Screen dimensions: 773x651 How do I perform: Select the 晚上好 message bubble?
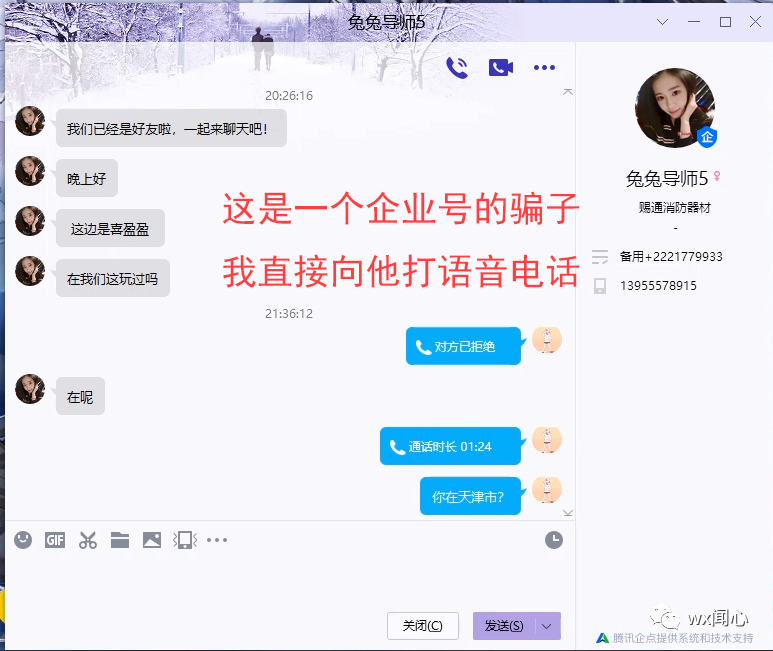click(87, 178)
